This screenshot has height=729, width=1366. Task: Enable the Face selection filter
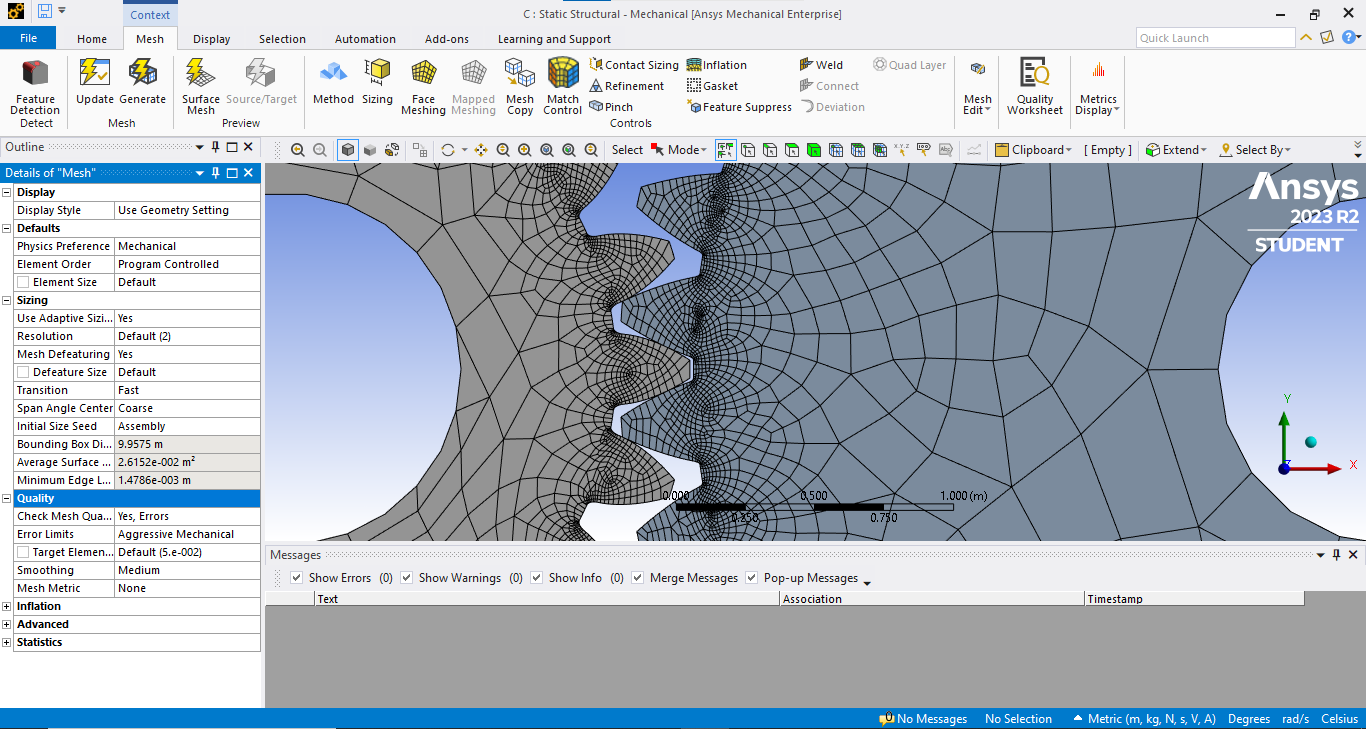792,150
